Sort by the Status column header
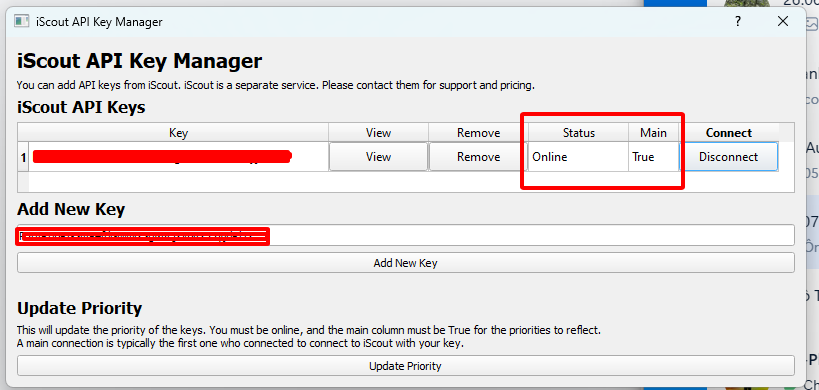 pos(578,133)
